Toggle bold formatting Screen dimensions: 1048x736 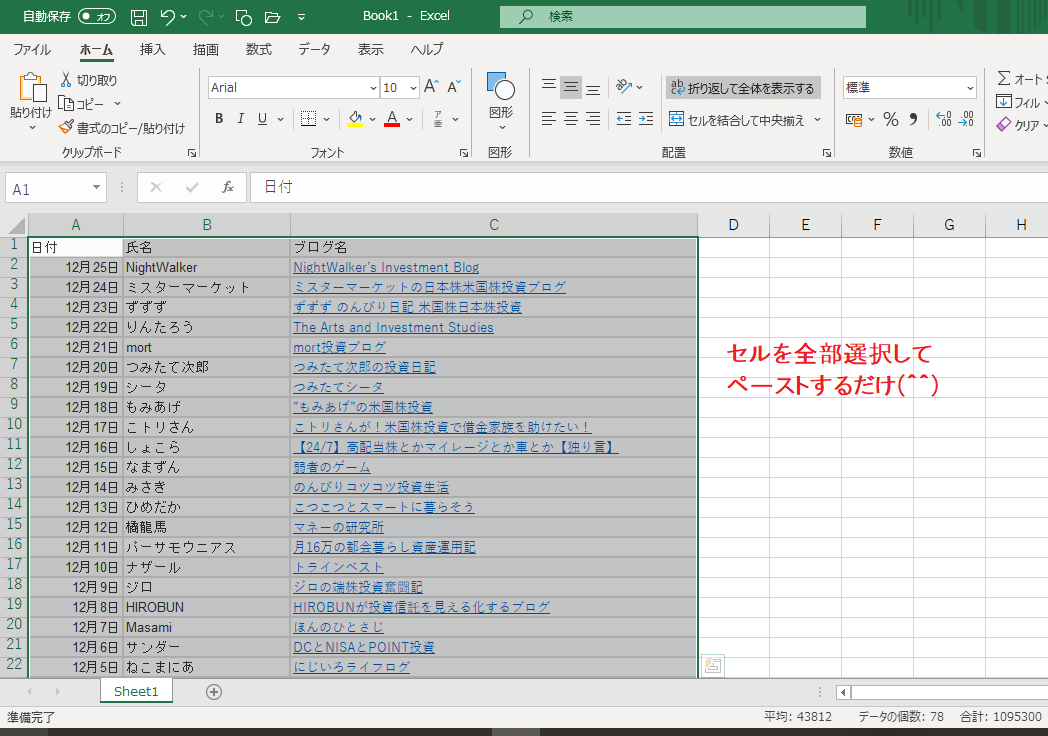(x=219, y=119)
